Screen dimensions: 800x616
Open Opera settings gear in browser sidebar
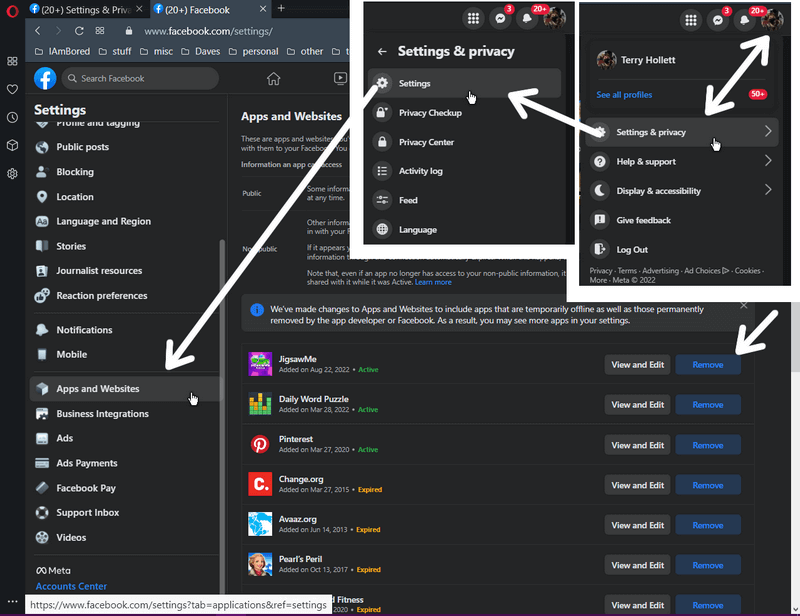[x=12, y=174]
